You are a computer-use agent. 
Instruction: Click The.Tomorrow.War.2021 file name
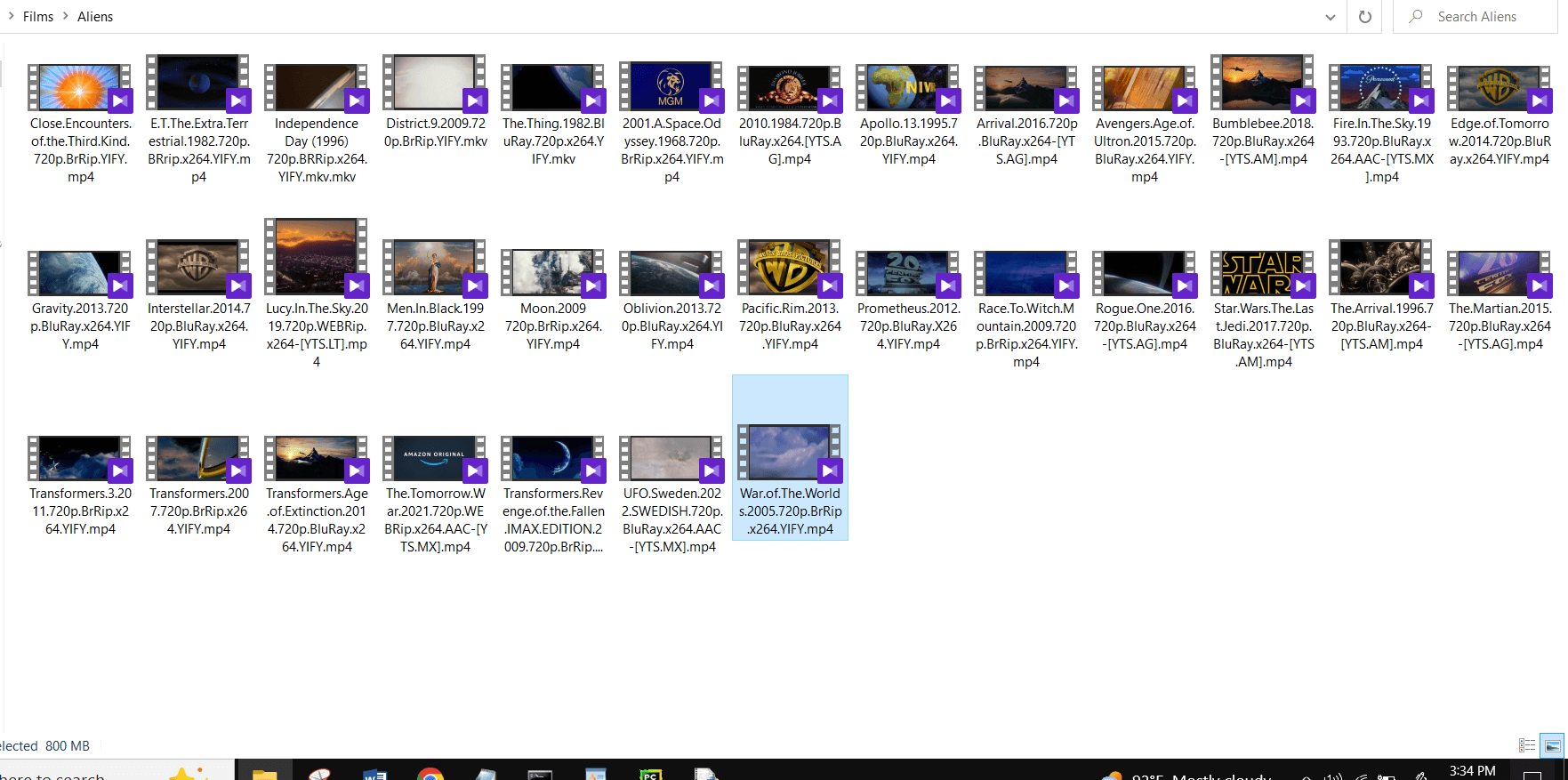(x=435, y=520)
